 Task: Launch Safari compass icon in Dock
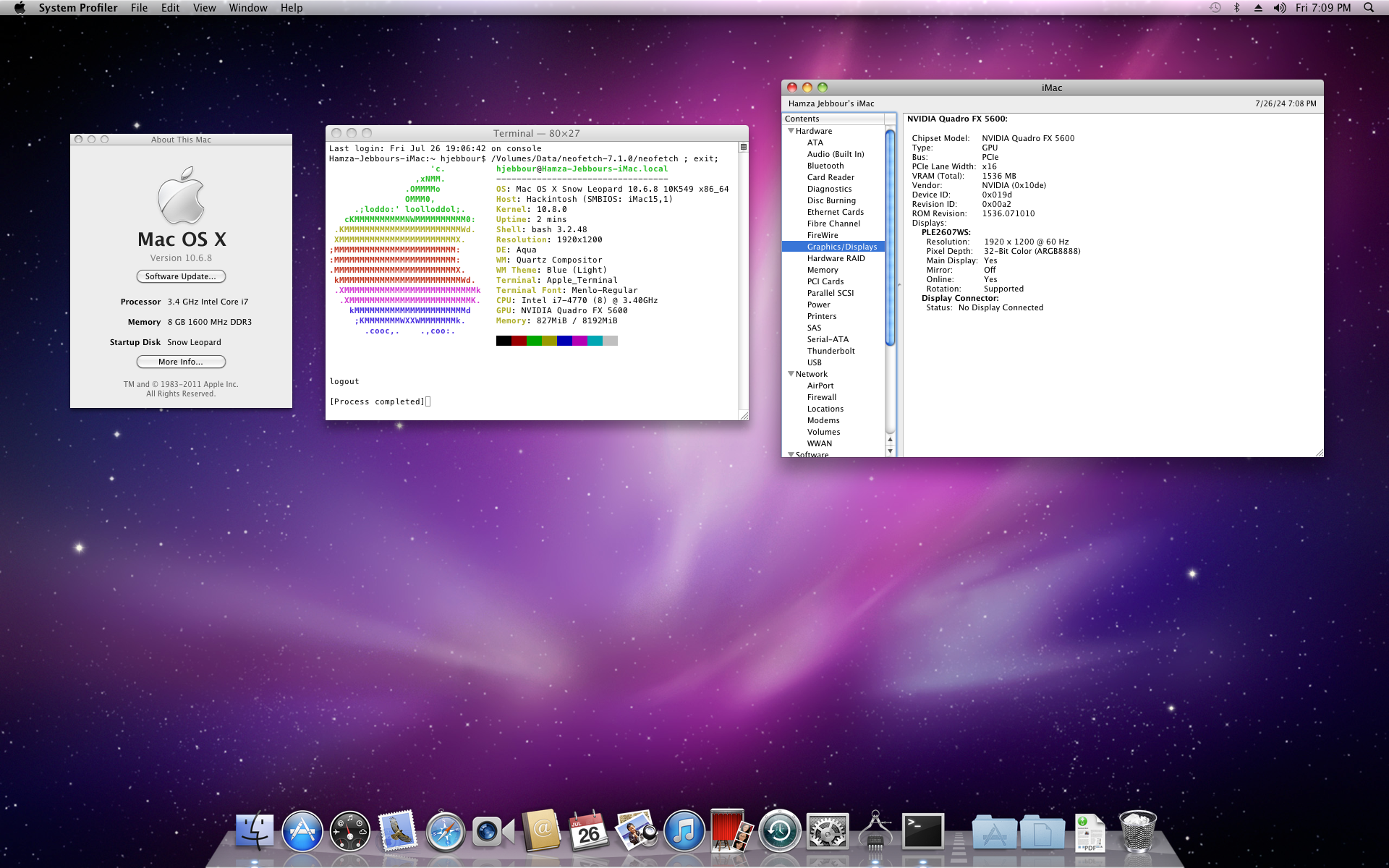point(445,831)
